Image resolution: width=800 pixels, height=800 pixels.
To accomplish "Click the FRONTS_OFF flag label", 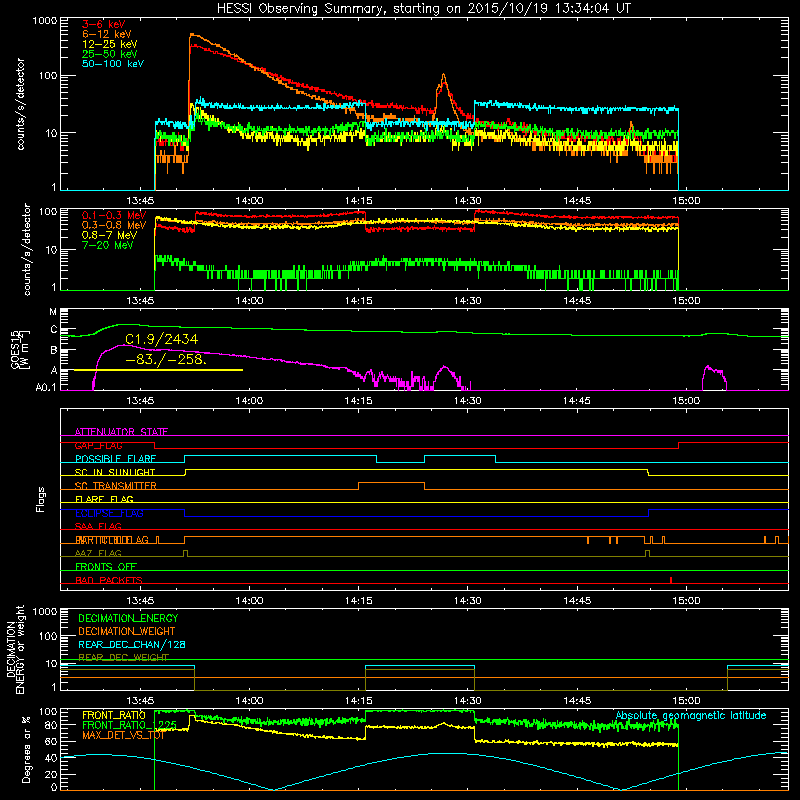I will [106, 567].
